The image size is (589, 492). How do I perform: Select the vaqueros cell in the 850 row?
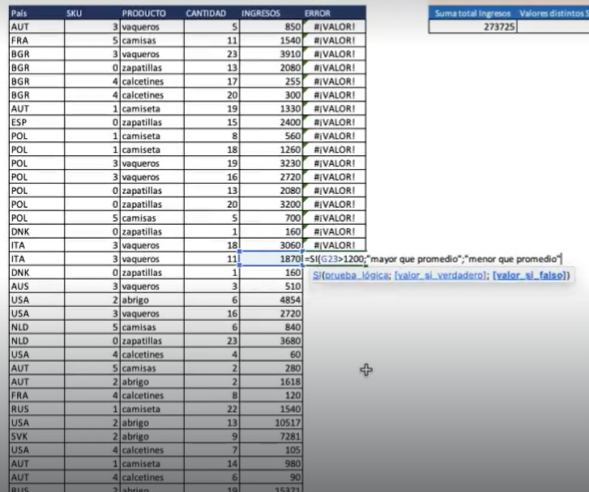click(152, 27)
